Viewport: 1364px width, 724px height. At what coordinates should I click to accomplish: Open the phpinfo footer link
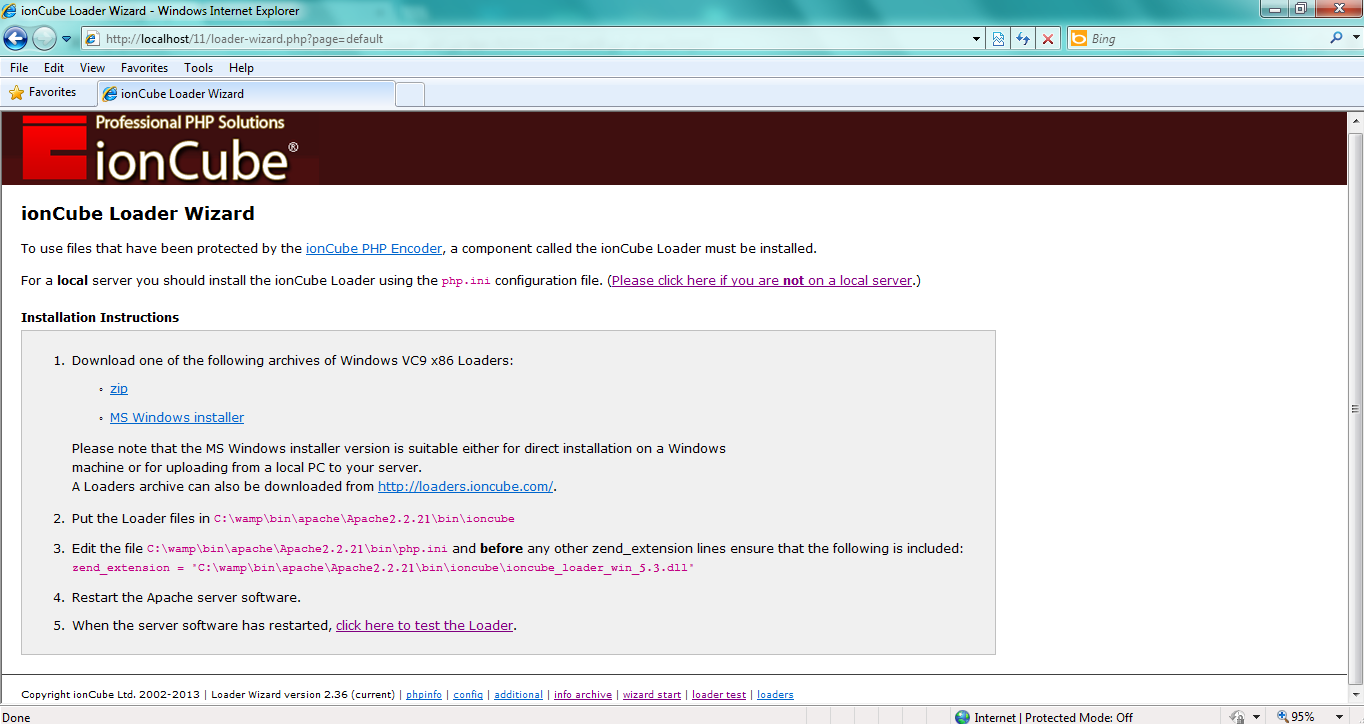tap(424, 694)
